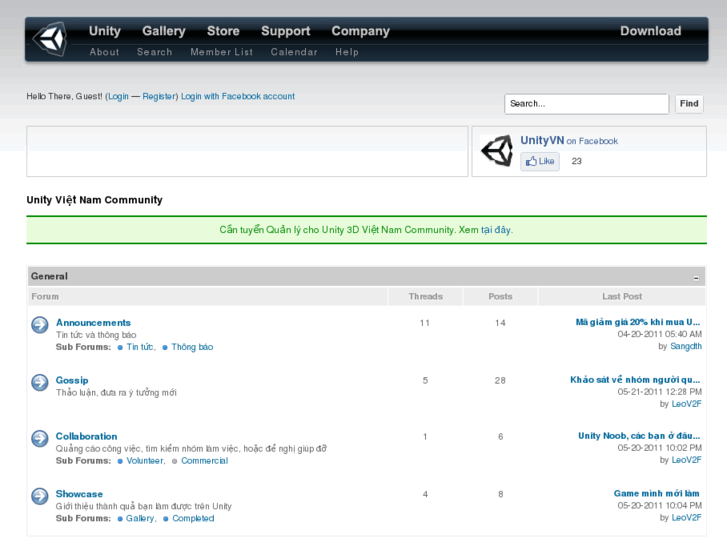
Task: Open the Showcase forum
Action: (x=79, y=494)
